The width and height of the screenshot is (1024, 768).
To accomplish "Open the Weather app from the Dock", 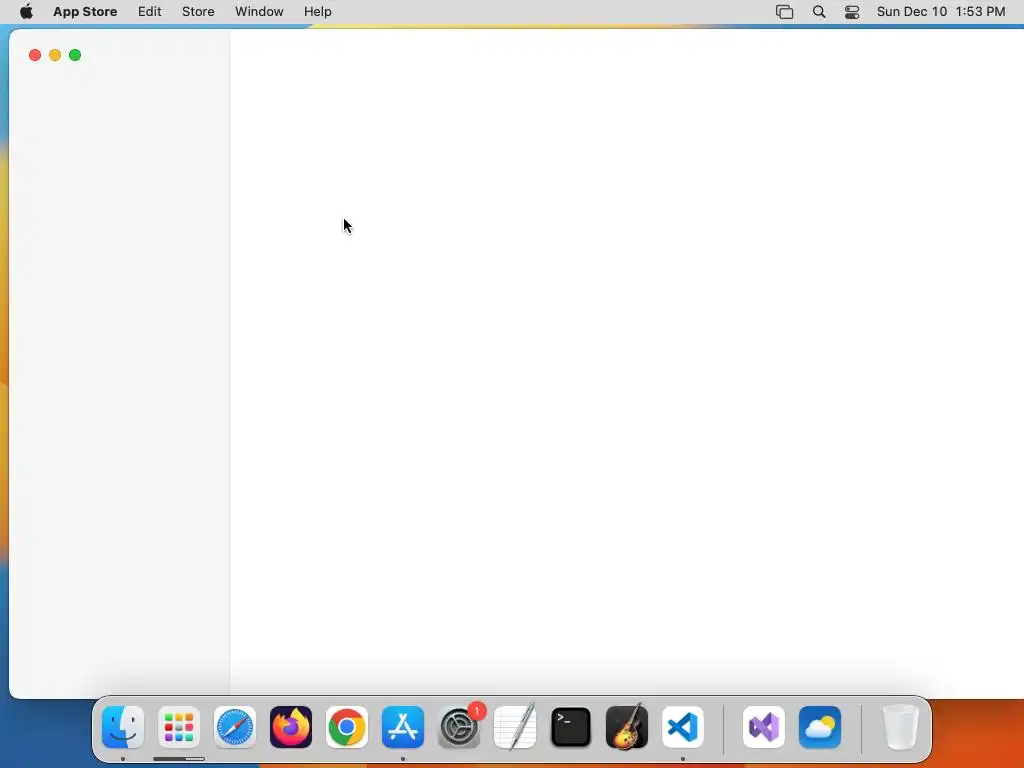I will click(820, 727).
